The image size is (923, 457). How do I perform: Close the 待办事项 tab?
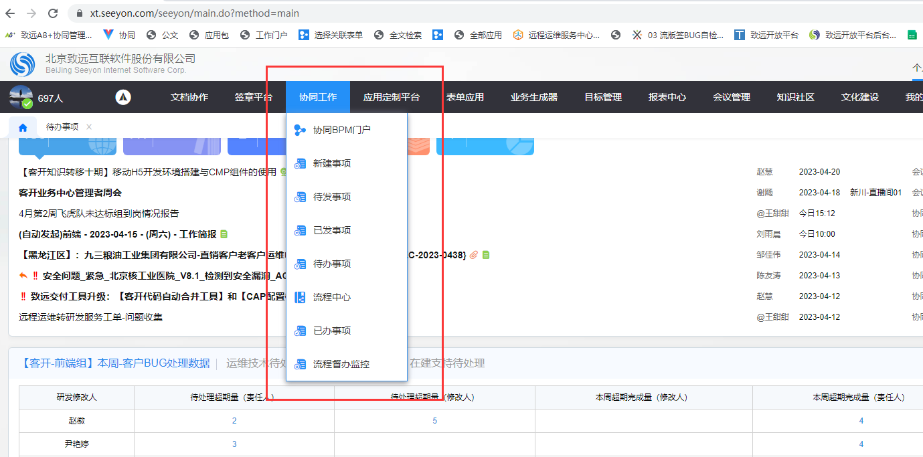89,127
